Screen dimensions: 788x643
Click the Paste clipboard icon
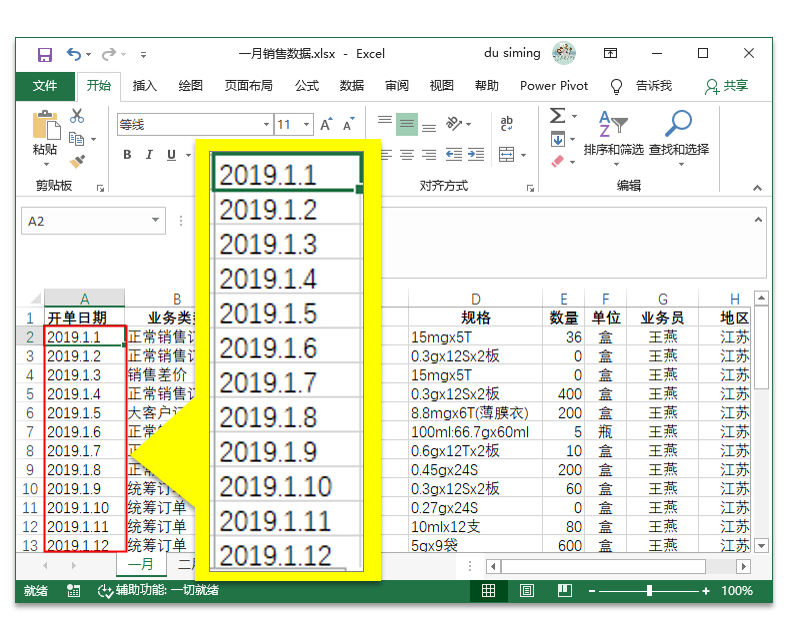(x=45, y=124)
